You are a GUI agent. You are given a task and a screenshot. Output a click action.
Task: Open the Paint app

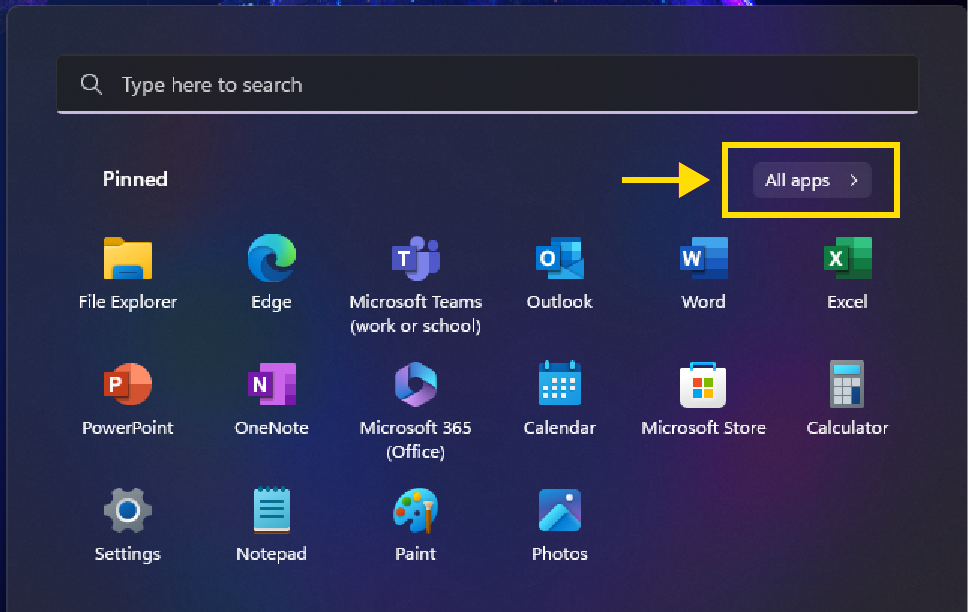pos(416,511)
